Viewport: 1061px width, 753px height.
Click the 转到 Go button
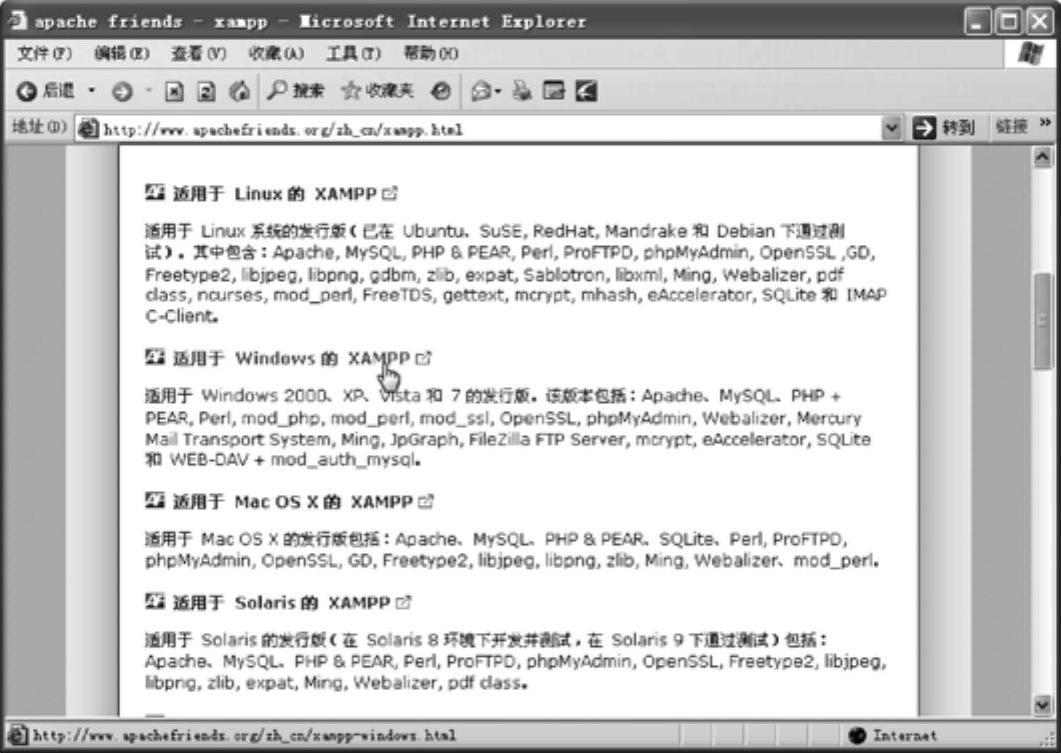click(943, 128)
